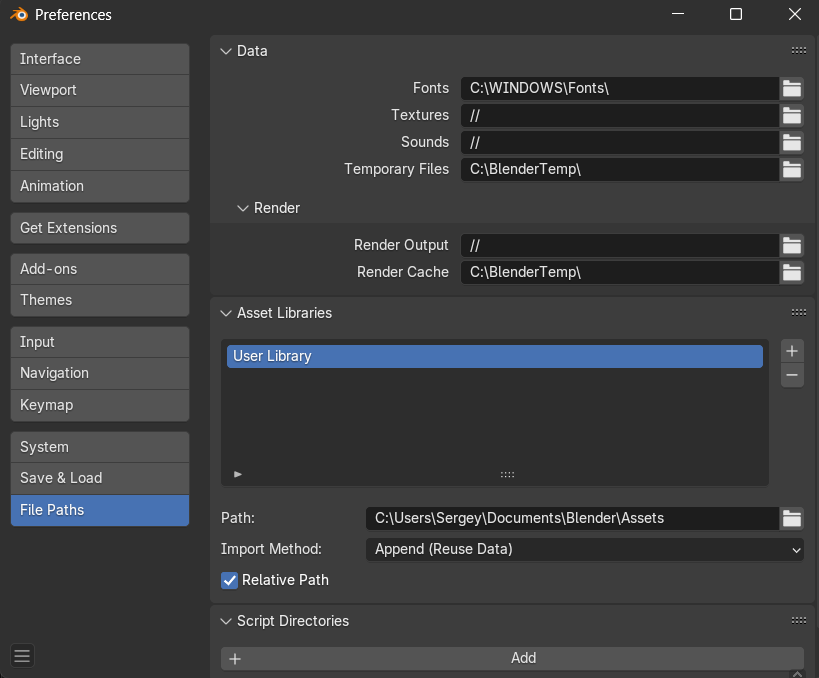Go to the Keymap preferences tab
819x678 pixels.
tap(100, 405)
